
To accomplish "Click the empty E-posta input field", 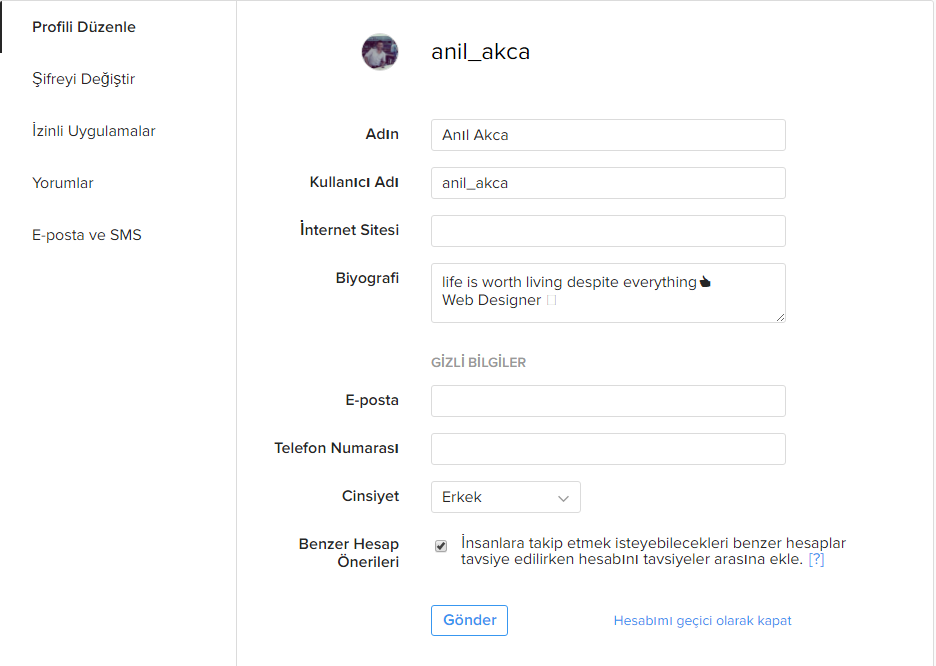I will point(608,401).
